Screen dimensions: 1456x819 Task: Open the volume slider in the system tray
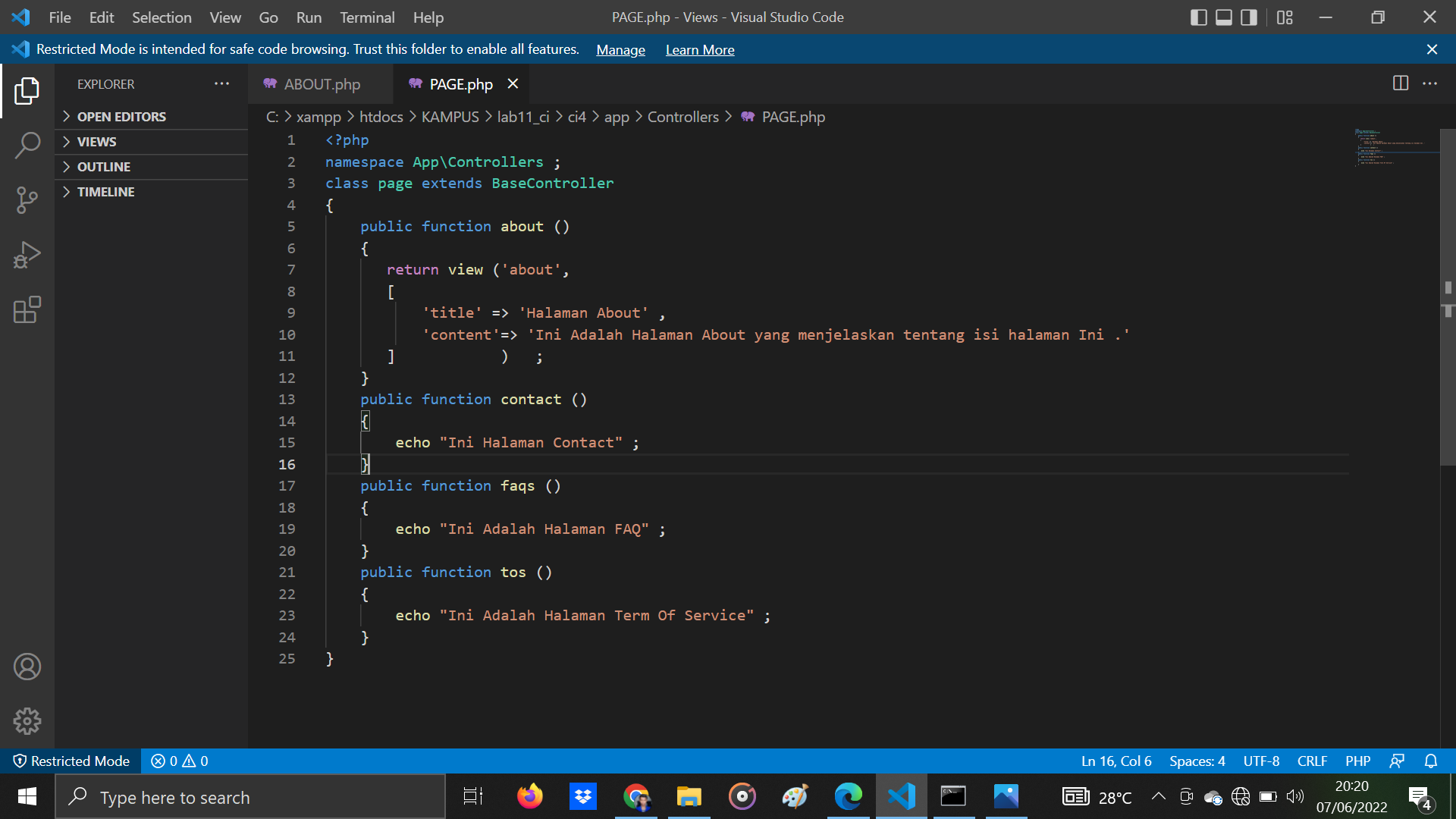[1294, 796]
